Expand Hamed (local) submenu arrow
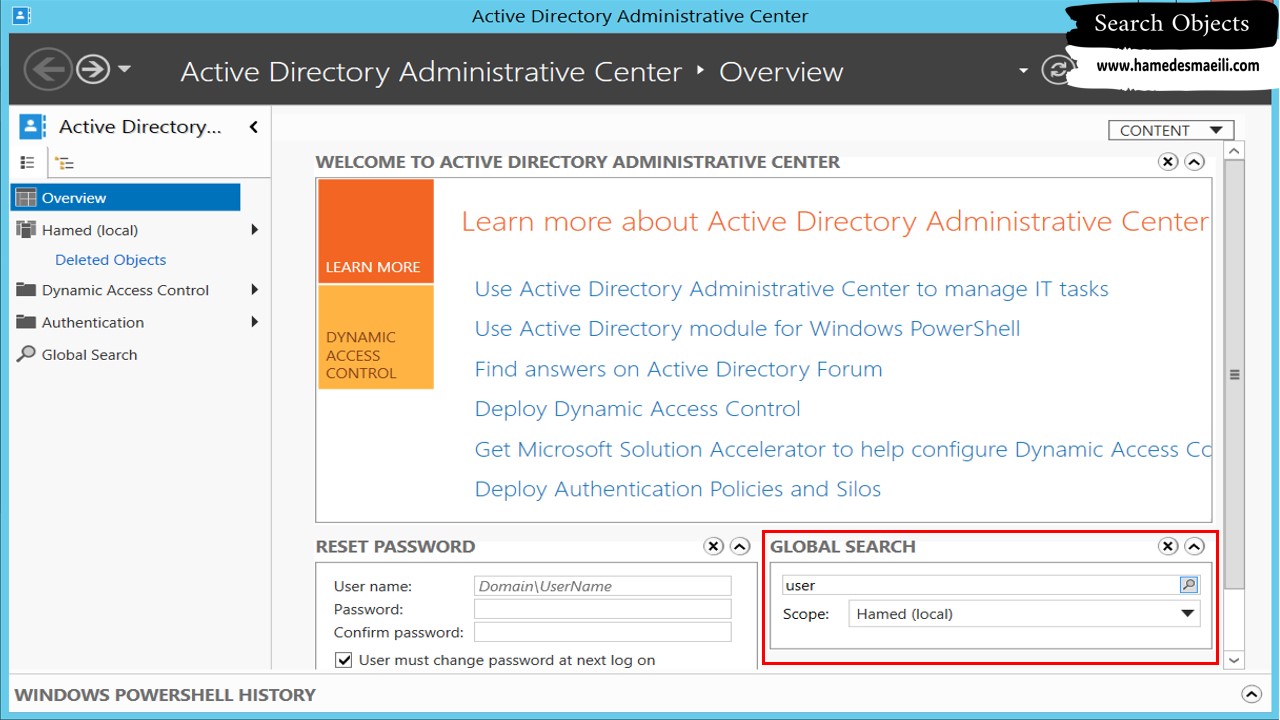The width and height of the screenshot is (1280, 720). 254,230
